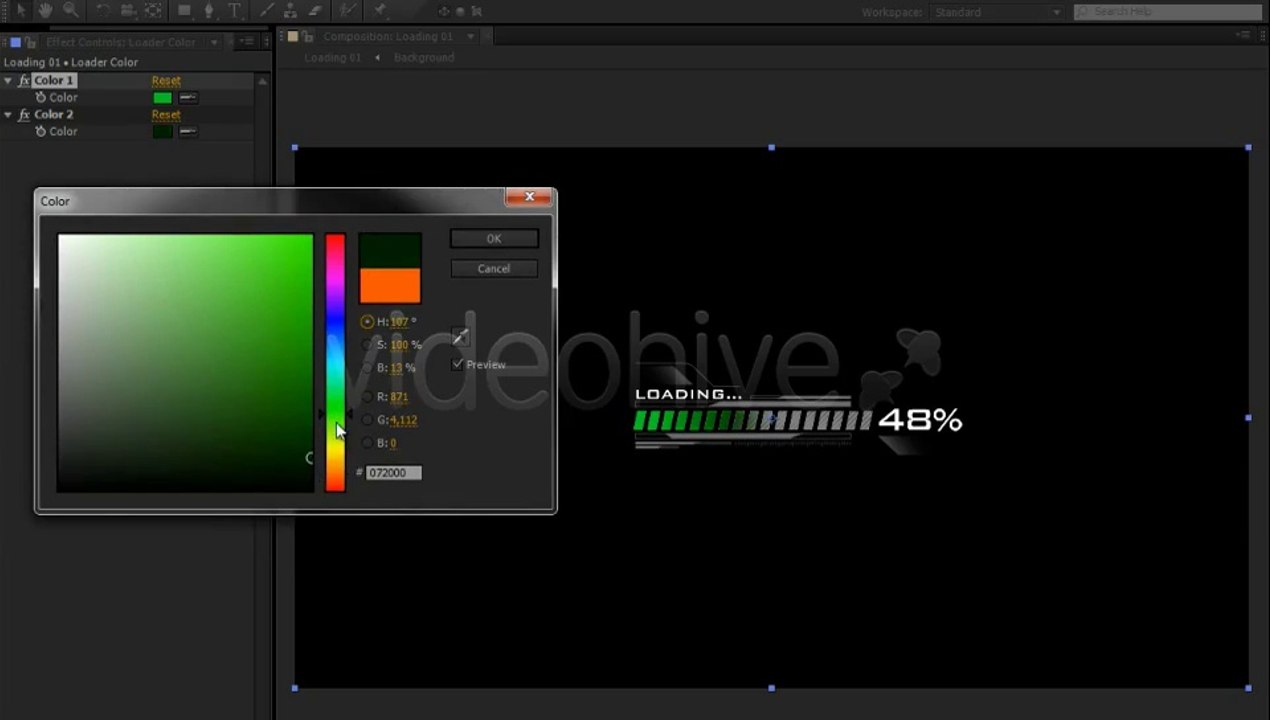The image size is (1270, 720).
Task: Click the S value 100
Action: (400, 344)
